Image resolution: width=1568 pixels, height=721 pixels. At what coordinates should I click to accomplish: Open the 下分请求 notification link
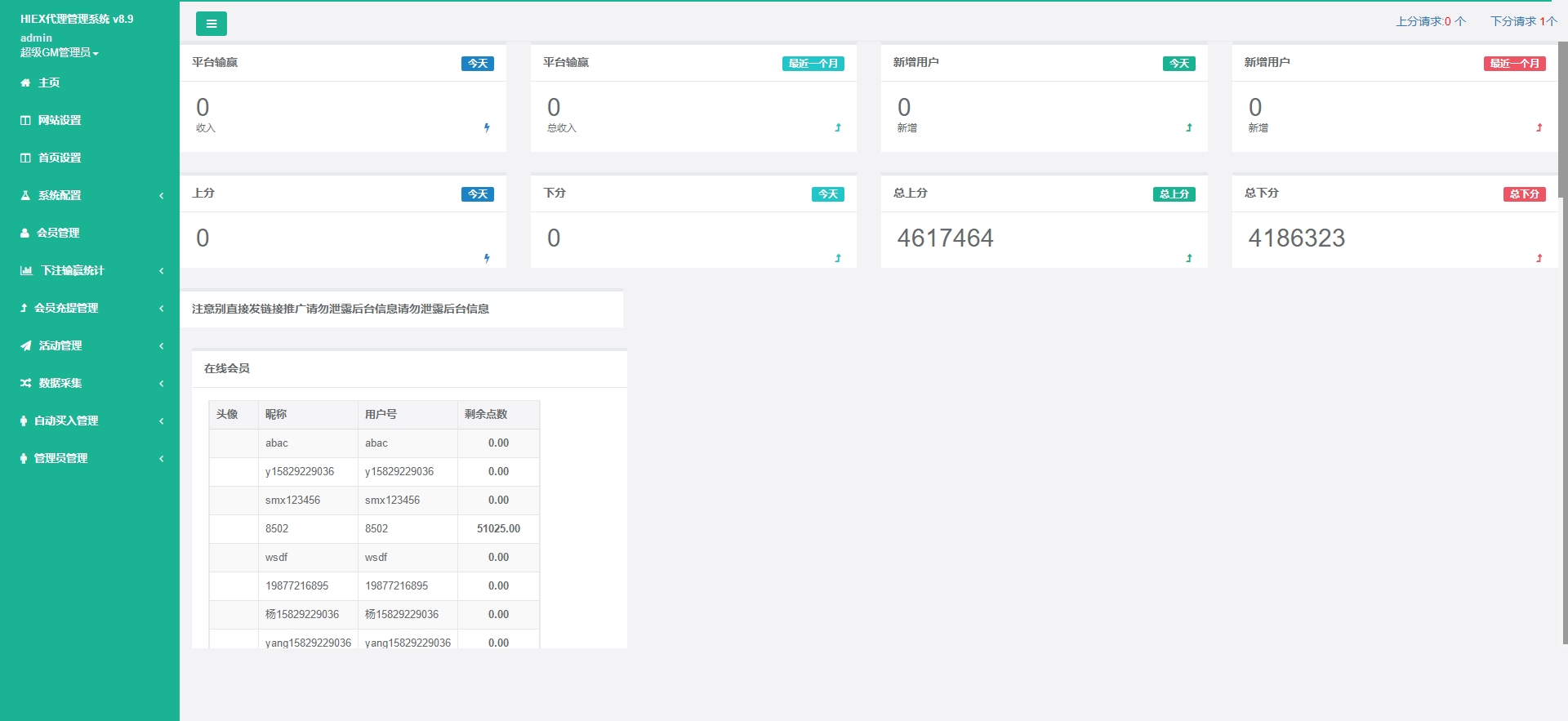click(1523, 21)
